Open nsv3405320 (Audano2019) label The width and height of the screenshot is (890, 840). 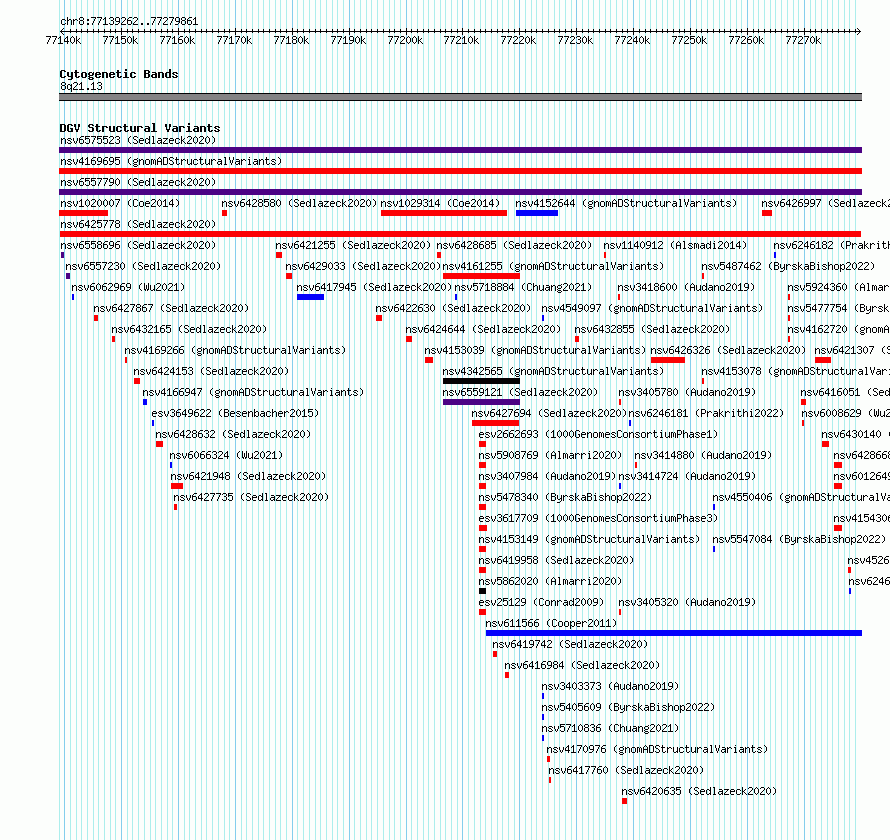pos(687,602)
